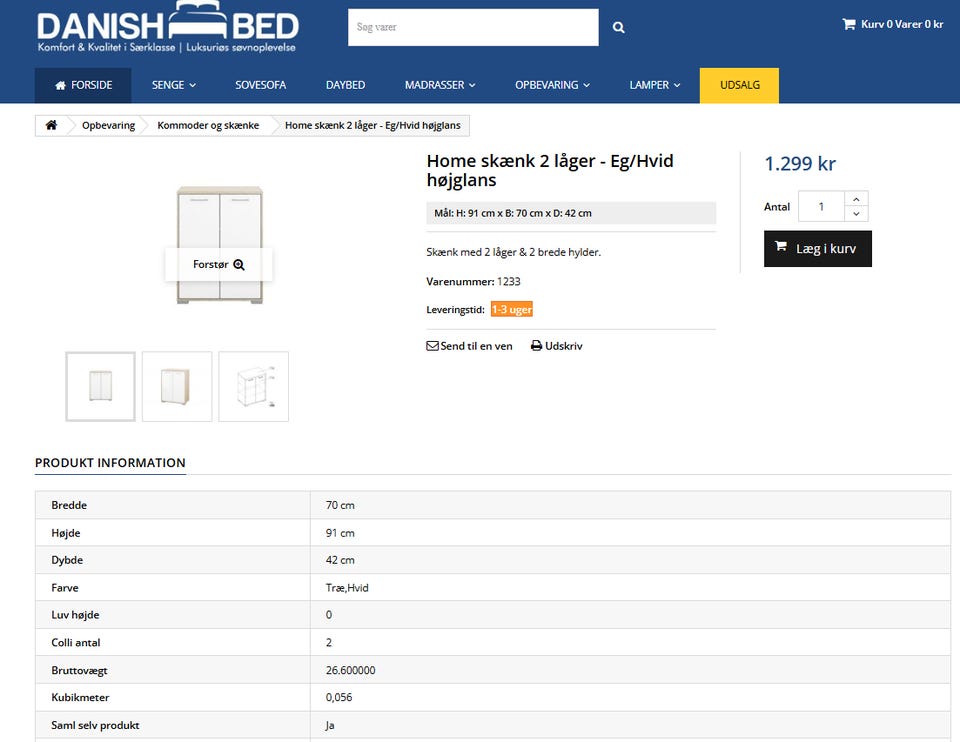The width and height of the screenshot is (960, 742).
Task: Open Kommoder og skænke breadcrumb link
Action: [208, 125]
